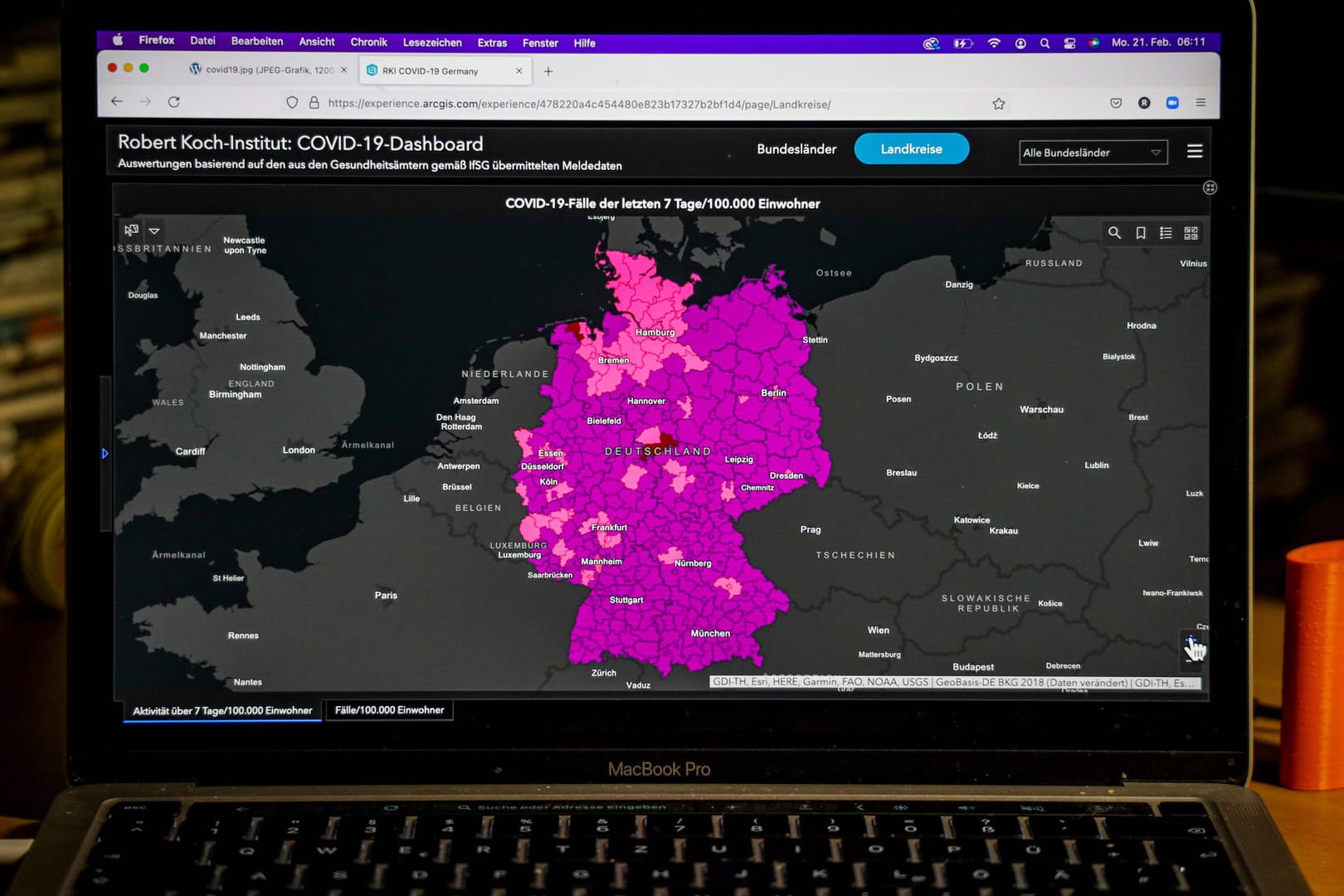Open the Datei menu
This screenshot has height=896, width=1344.
point(202,41)
